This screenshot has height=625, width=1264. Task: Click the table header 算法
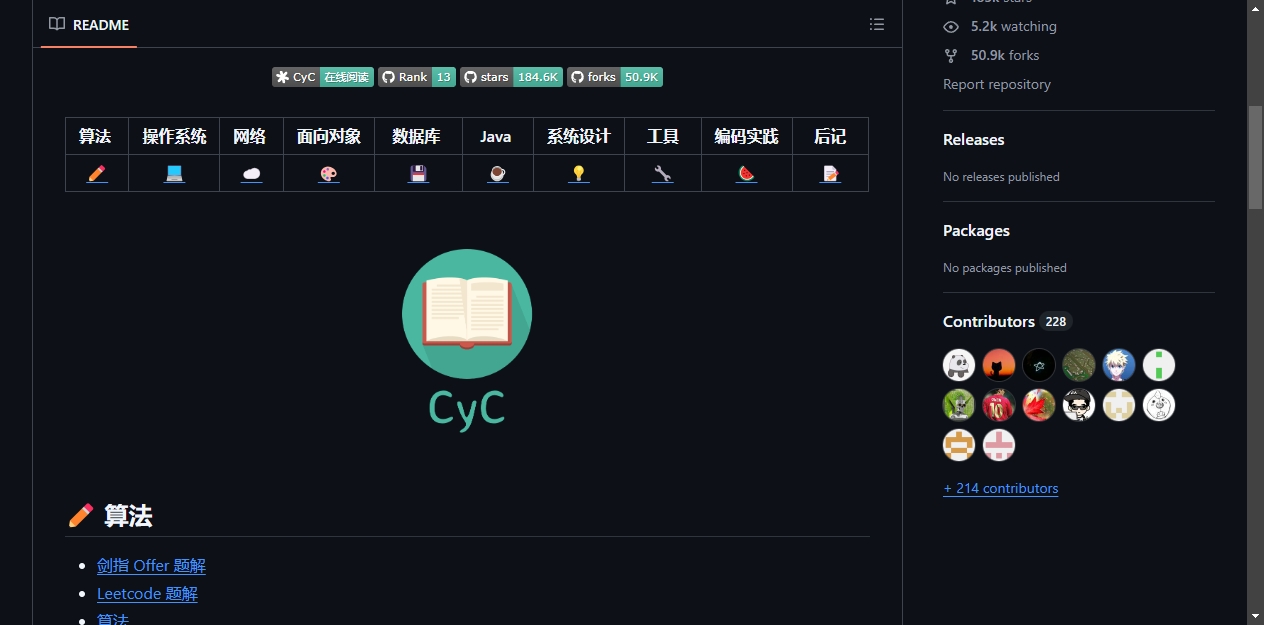pyautogui.click(x=95, y=136)
